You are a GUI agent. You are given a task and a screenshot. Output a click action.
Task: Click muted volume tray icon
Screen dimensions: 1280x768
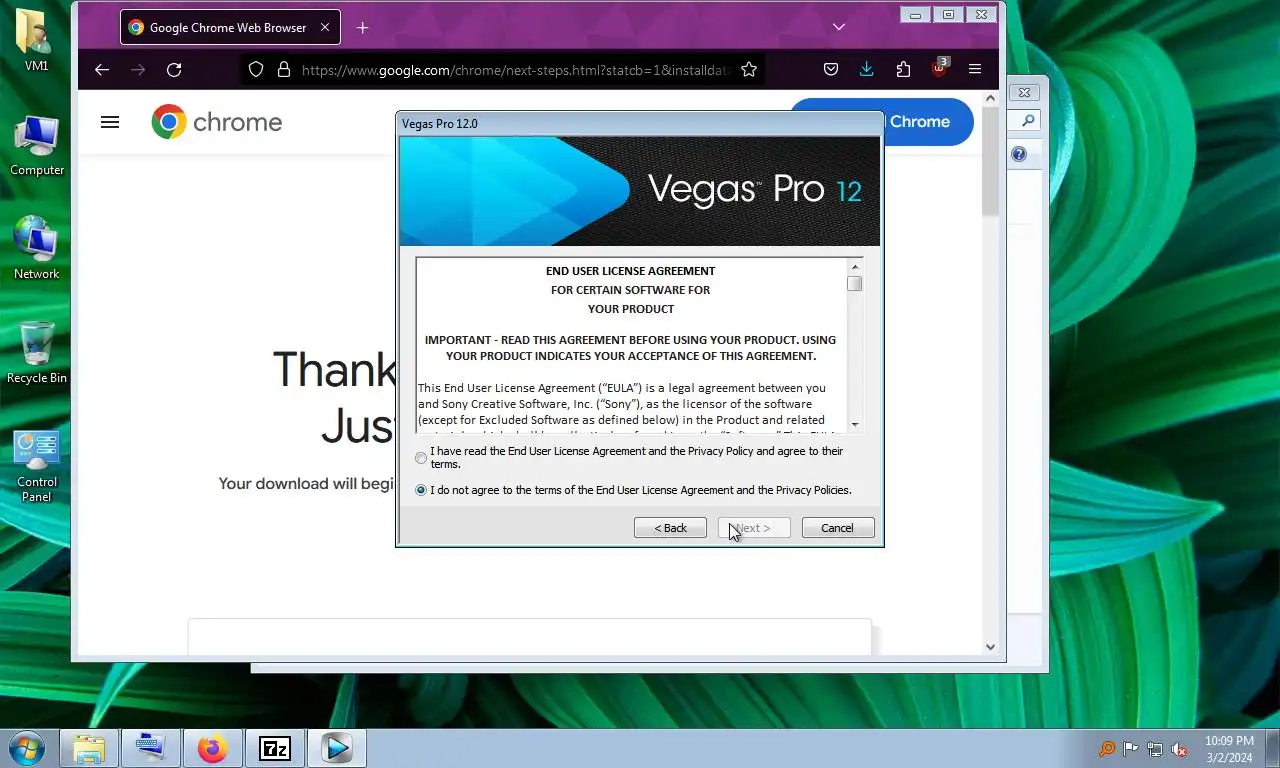(x=1179, y=749)
